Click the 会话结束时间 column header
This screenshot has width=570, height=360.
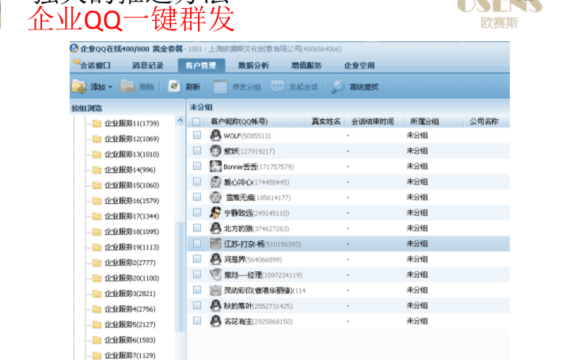tap(373, 121)
